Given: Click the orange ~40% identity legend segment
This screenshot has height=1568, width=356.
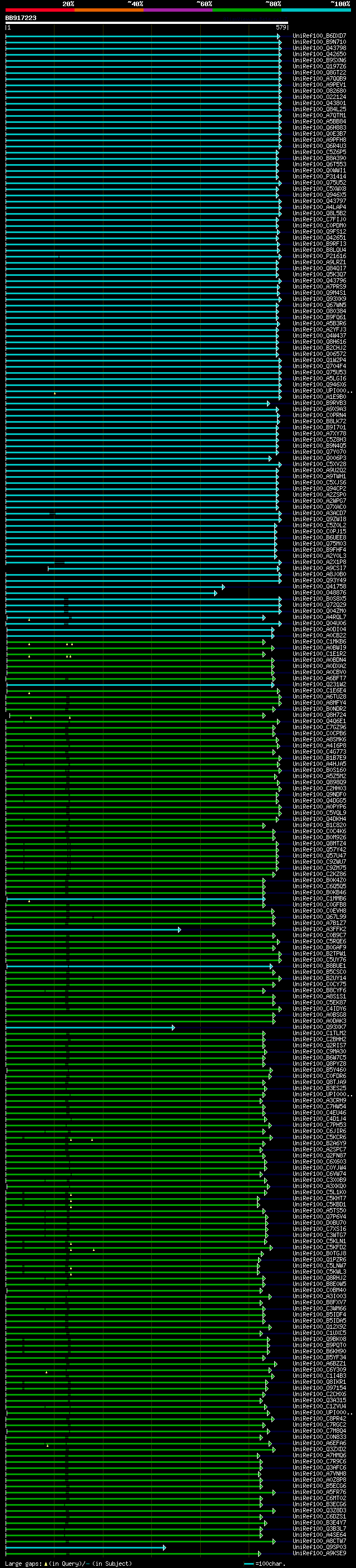Looking at the screenshot, I should tap(110, 10).
